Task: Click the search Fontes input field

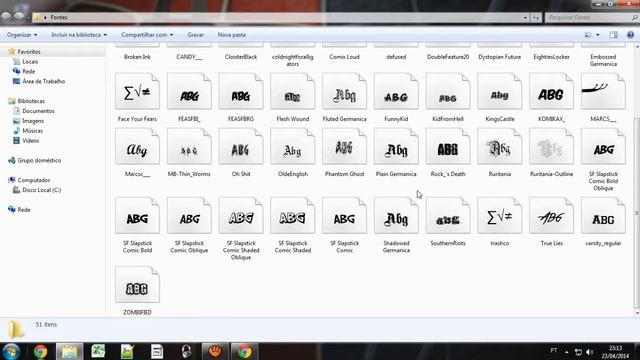Action: [591, 18]
